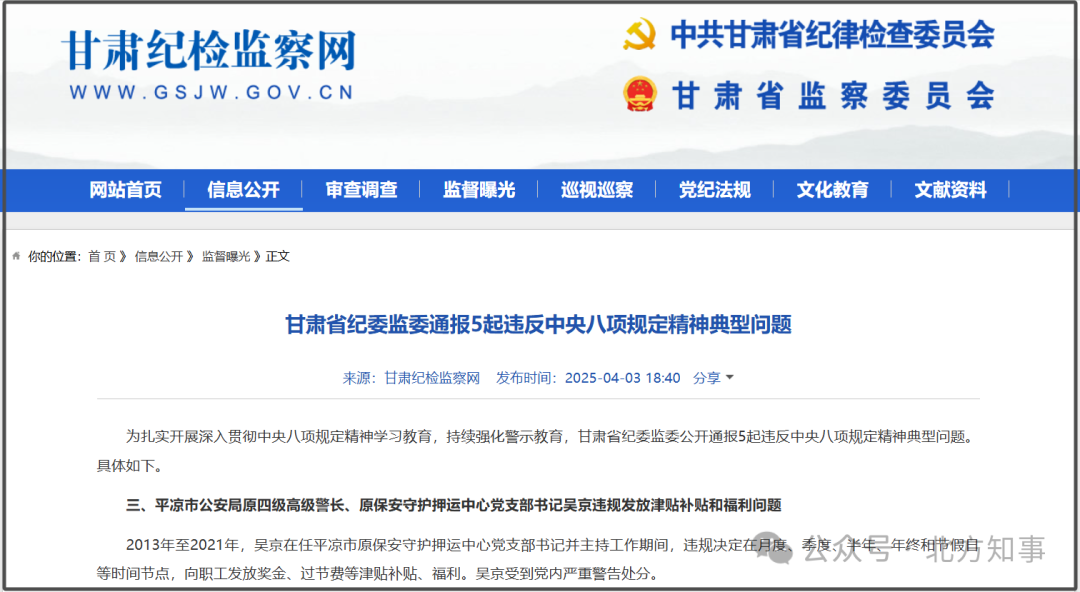The image size is (1080, 592).
Task: Click the national emblem beside 甘肃省监察委员会
Action: [x=640, y=94]
